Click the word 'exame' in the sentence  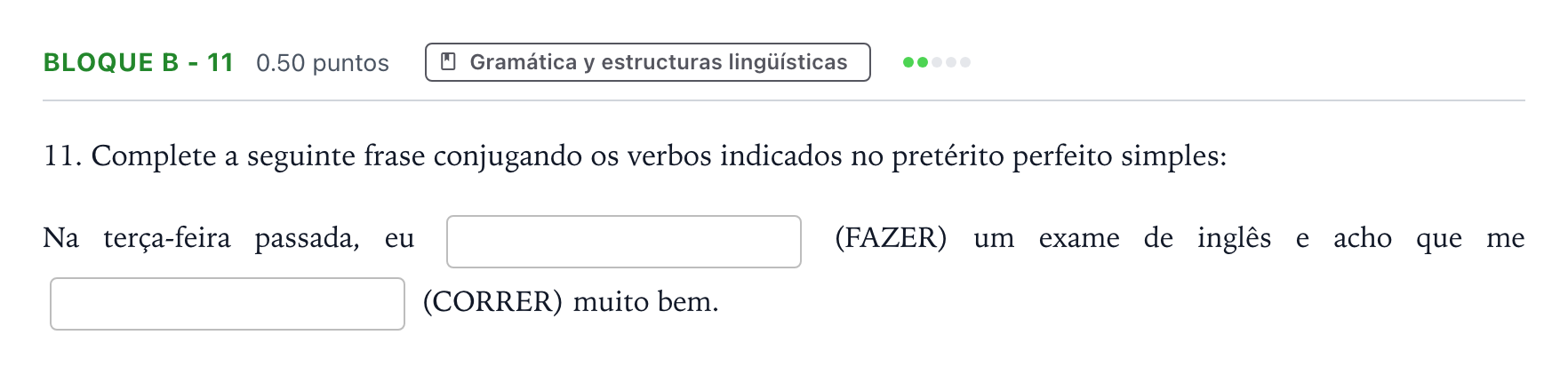click(1079, 238)
